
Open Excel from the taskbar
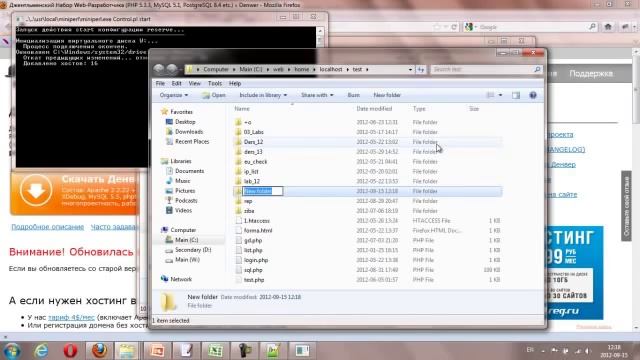coord(216,351)
